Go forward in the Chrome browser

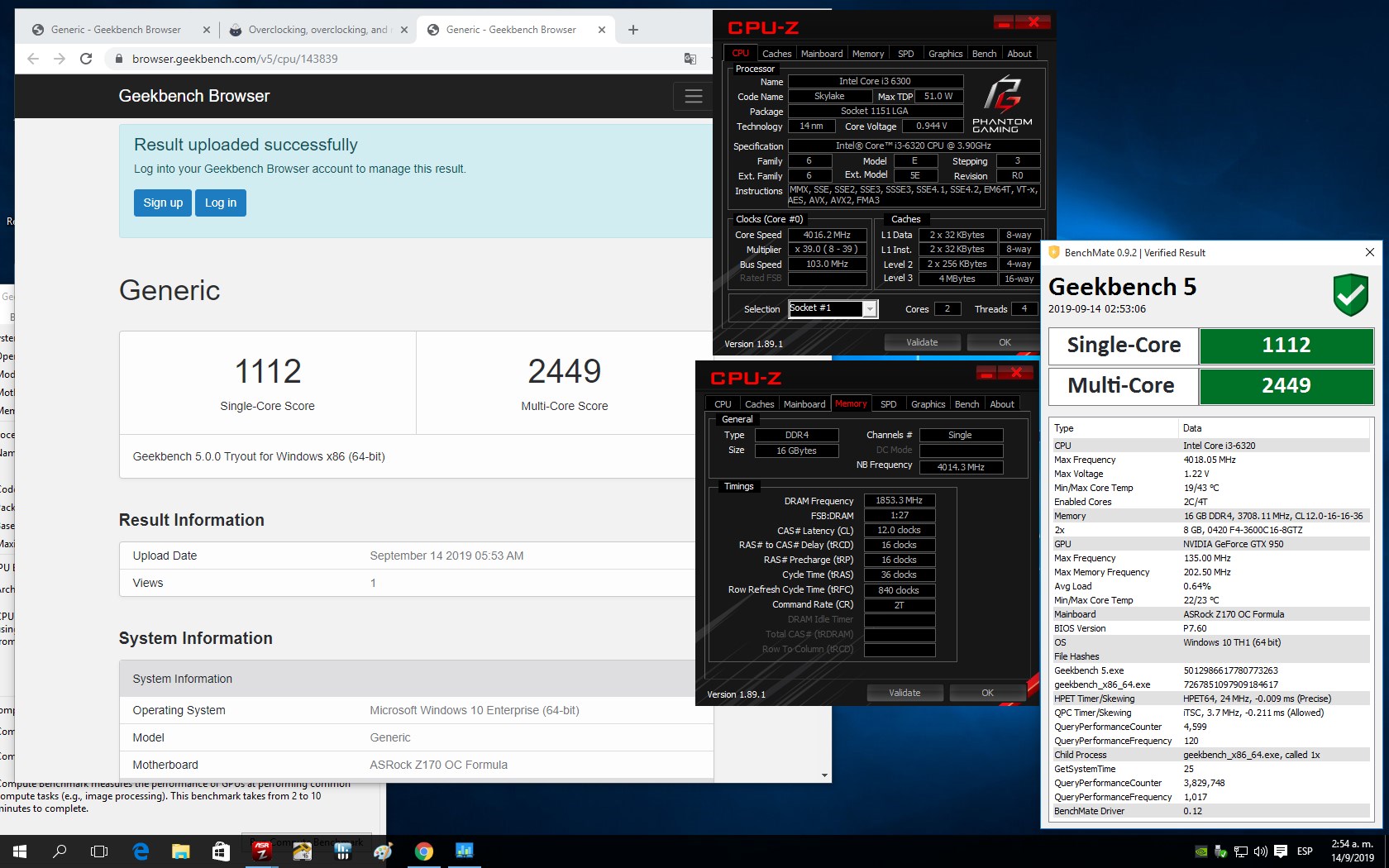(60, 59)
